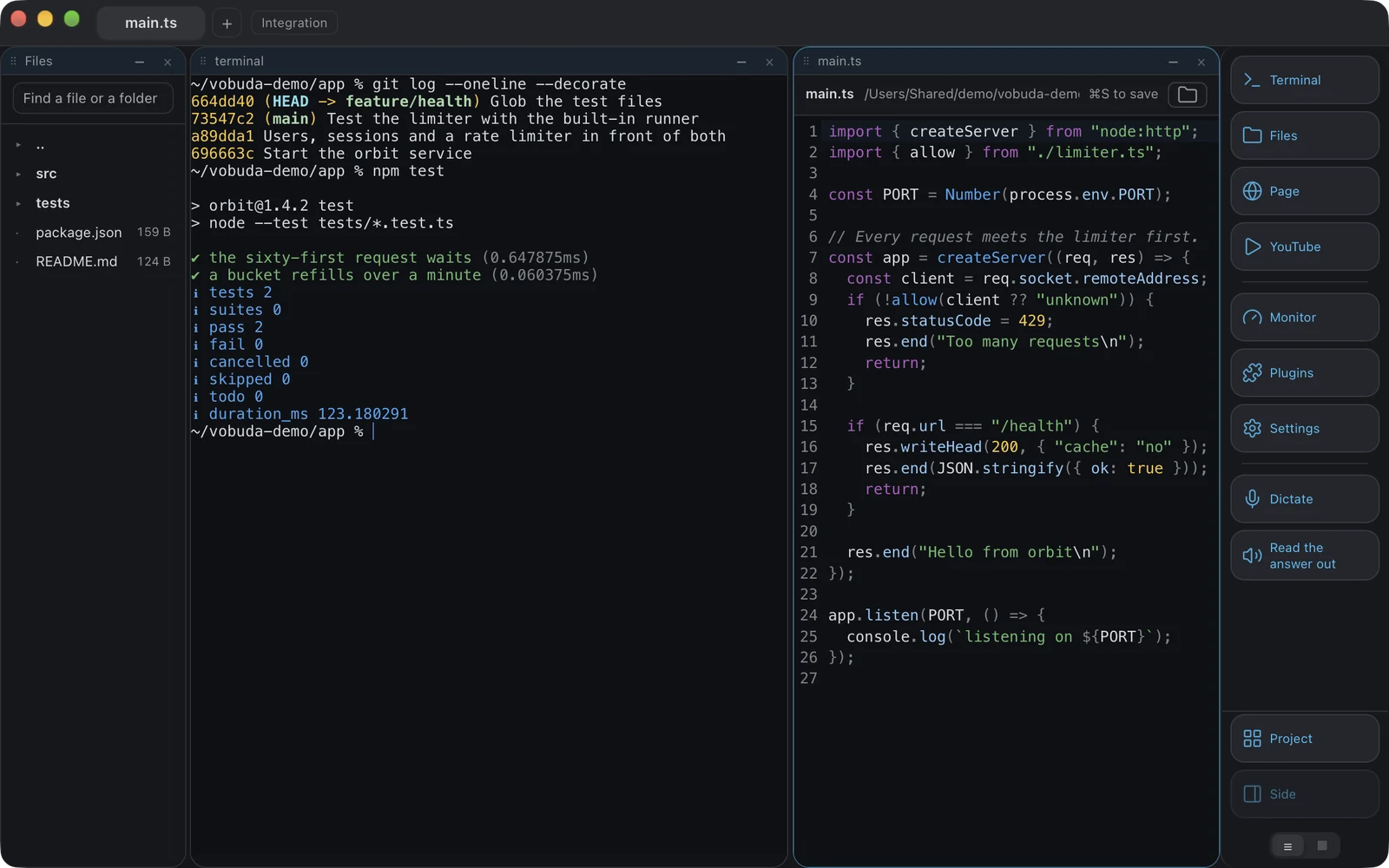Click the terminal panel drag handle

coord(203,62)
